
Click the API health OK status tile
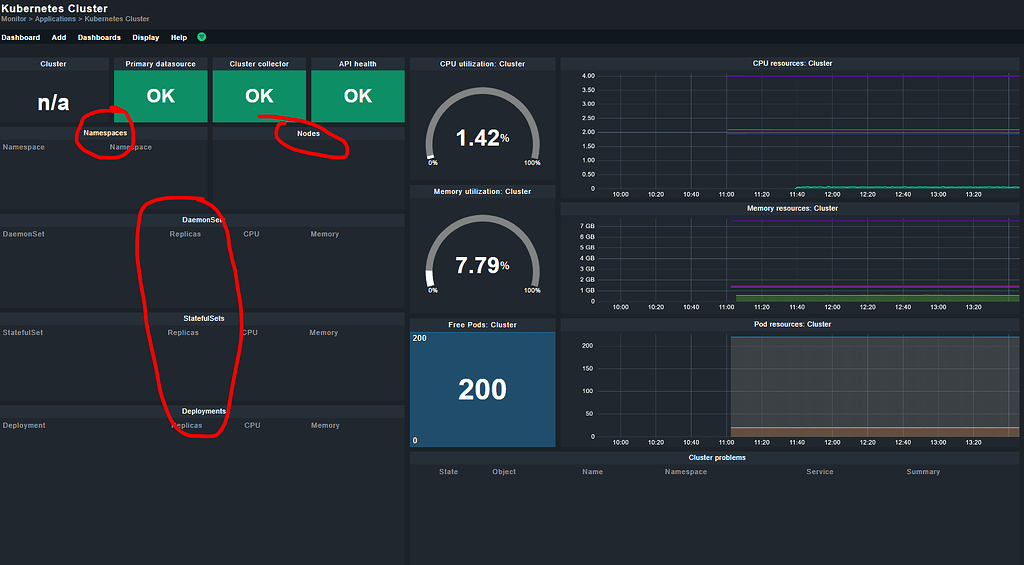[358, 96]
